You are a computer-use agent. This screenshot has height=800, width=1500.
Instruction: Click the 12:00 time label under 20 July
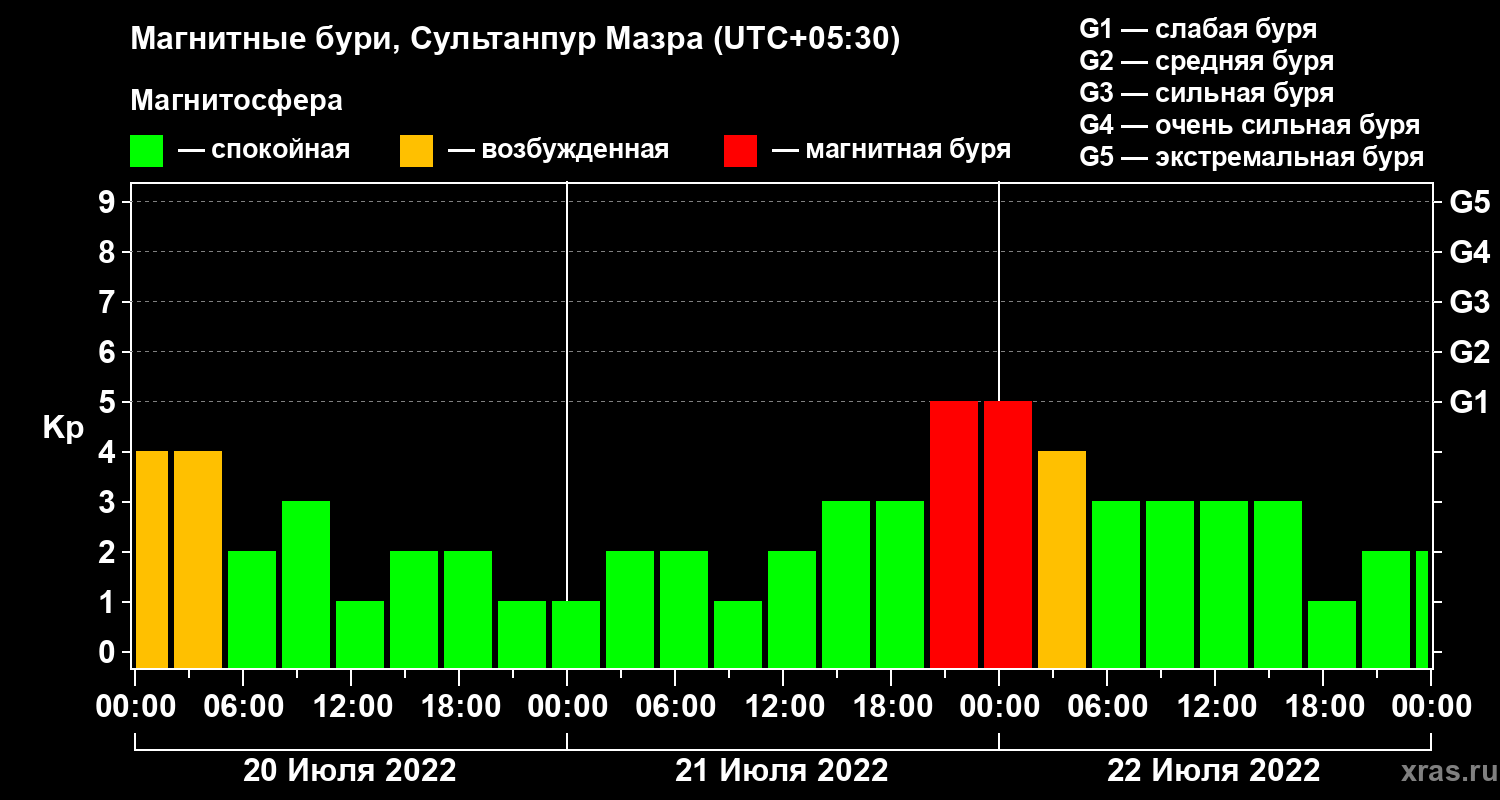(352, 707)
